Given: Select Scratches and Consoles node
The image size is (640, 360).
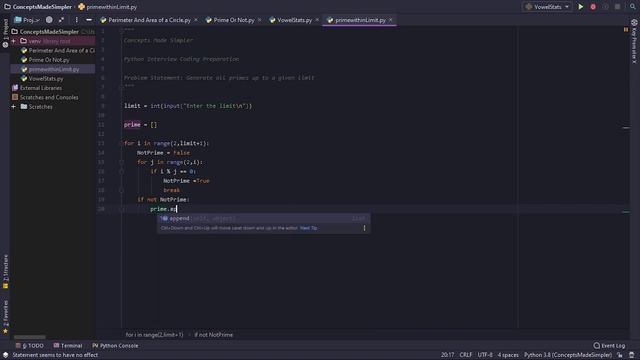Looking at the screenshot, I should coord(53,97).
